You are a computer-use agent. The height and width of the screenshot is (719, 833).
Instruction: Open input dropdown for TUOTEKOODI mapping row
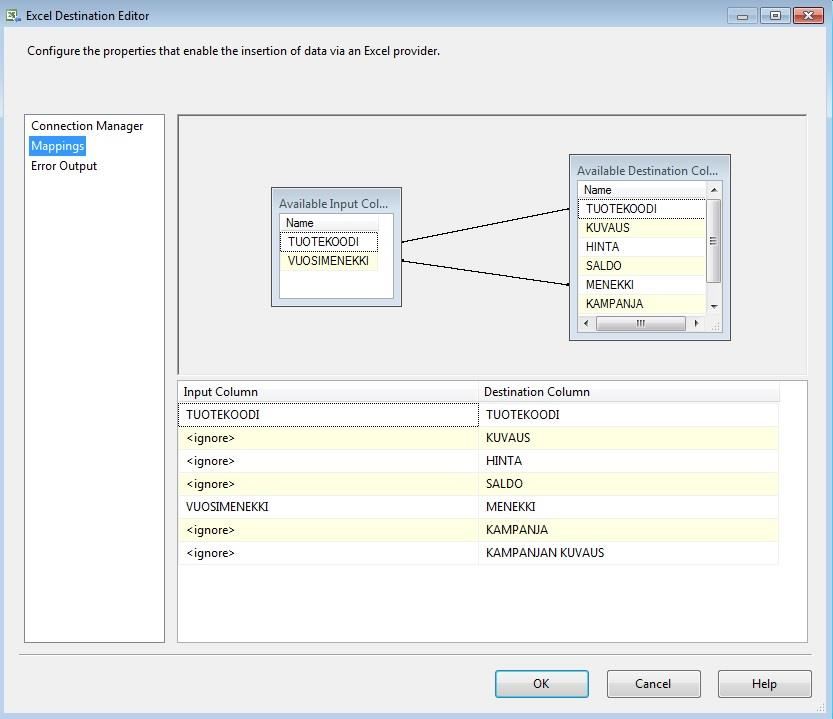click(x=328, y=415)
